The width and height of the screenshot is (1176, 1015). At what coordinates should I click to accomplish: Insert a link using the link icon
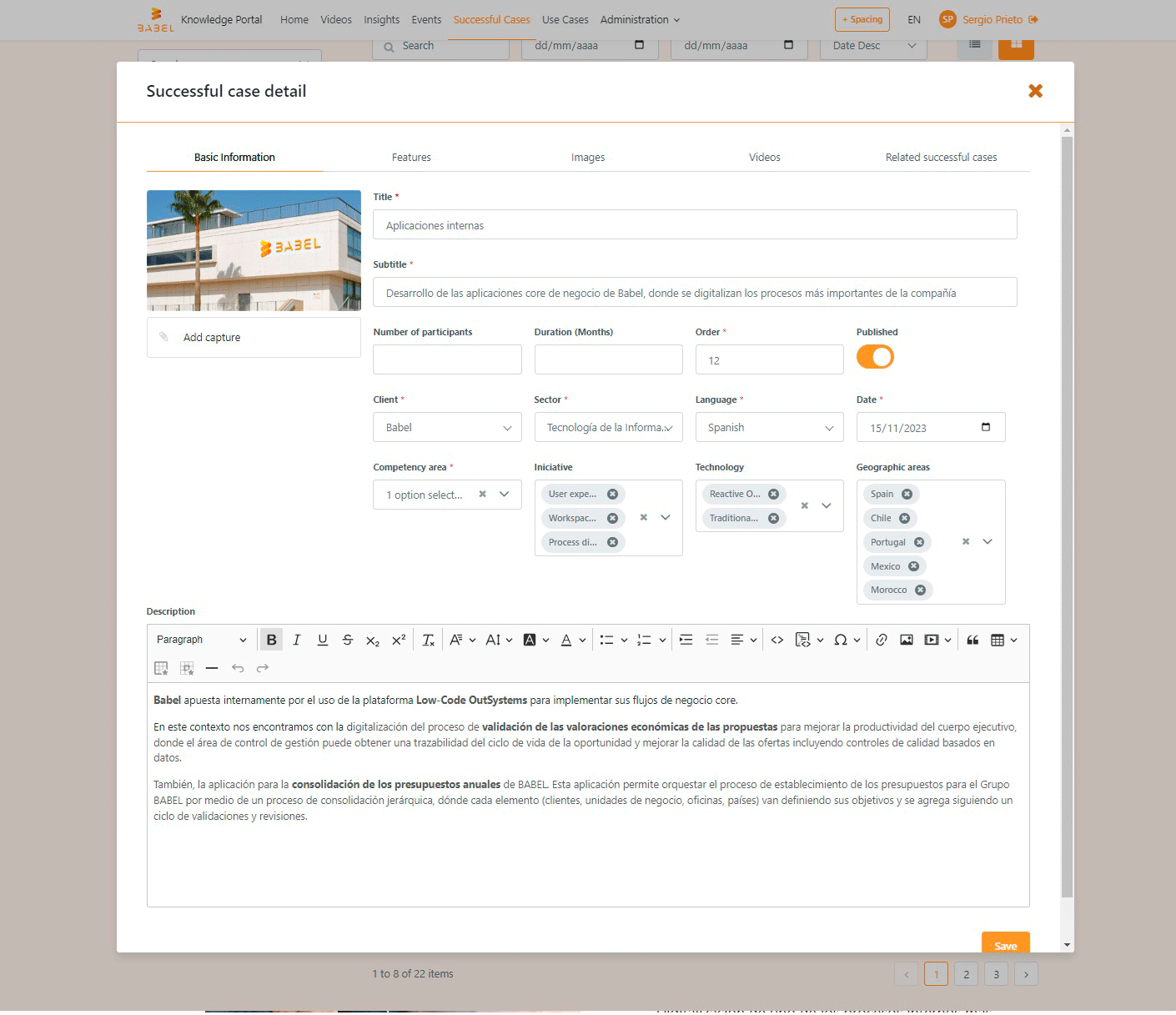point(881,640)
